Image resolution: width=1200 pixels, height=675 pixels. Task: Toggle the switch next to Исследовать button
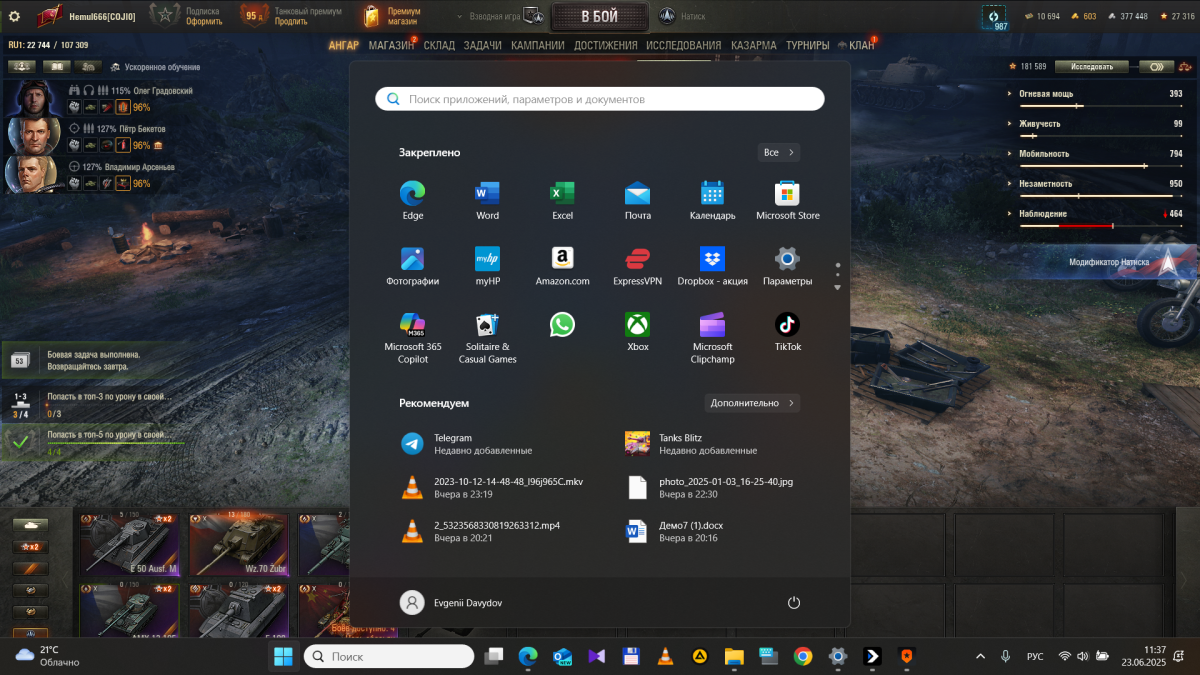tap(1157, 67)
